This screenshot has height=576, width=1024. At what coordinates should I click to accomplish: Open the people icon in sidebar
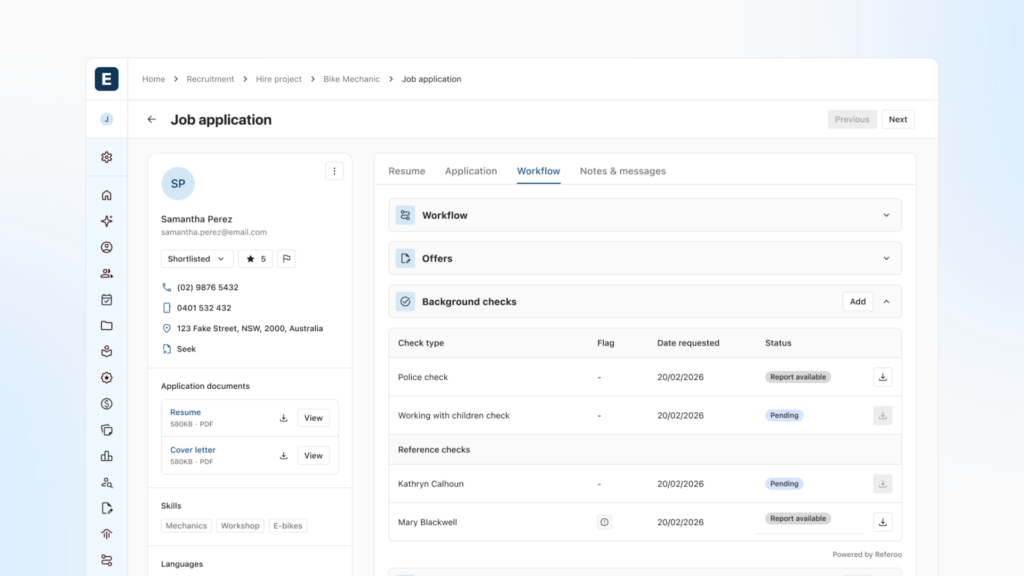[106, 274]
